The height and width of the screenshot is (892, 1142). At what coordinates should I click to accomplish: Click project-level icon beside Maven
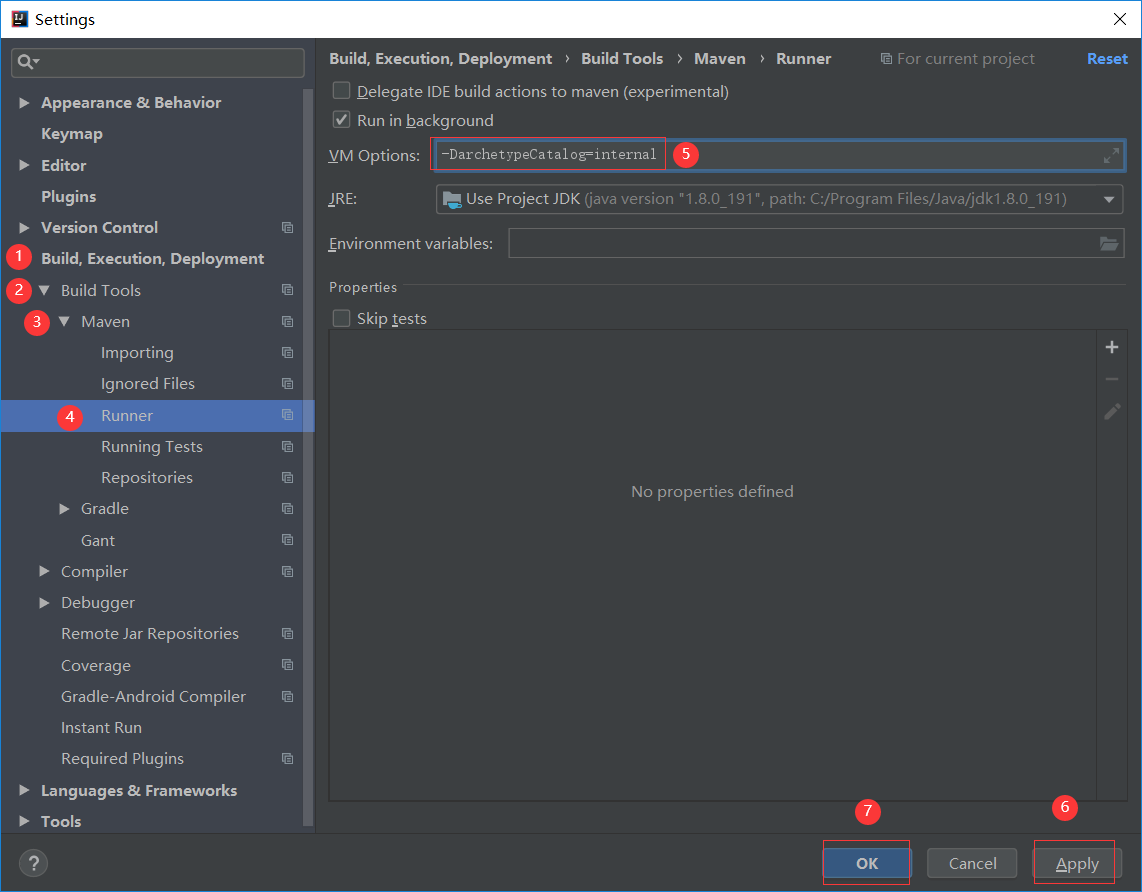pyautogui.click(x=288, y=322)
